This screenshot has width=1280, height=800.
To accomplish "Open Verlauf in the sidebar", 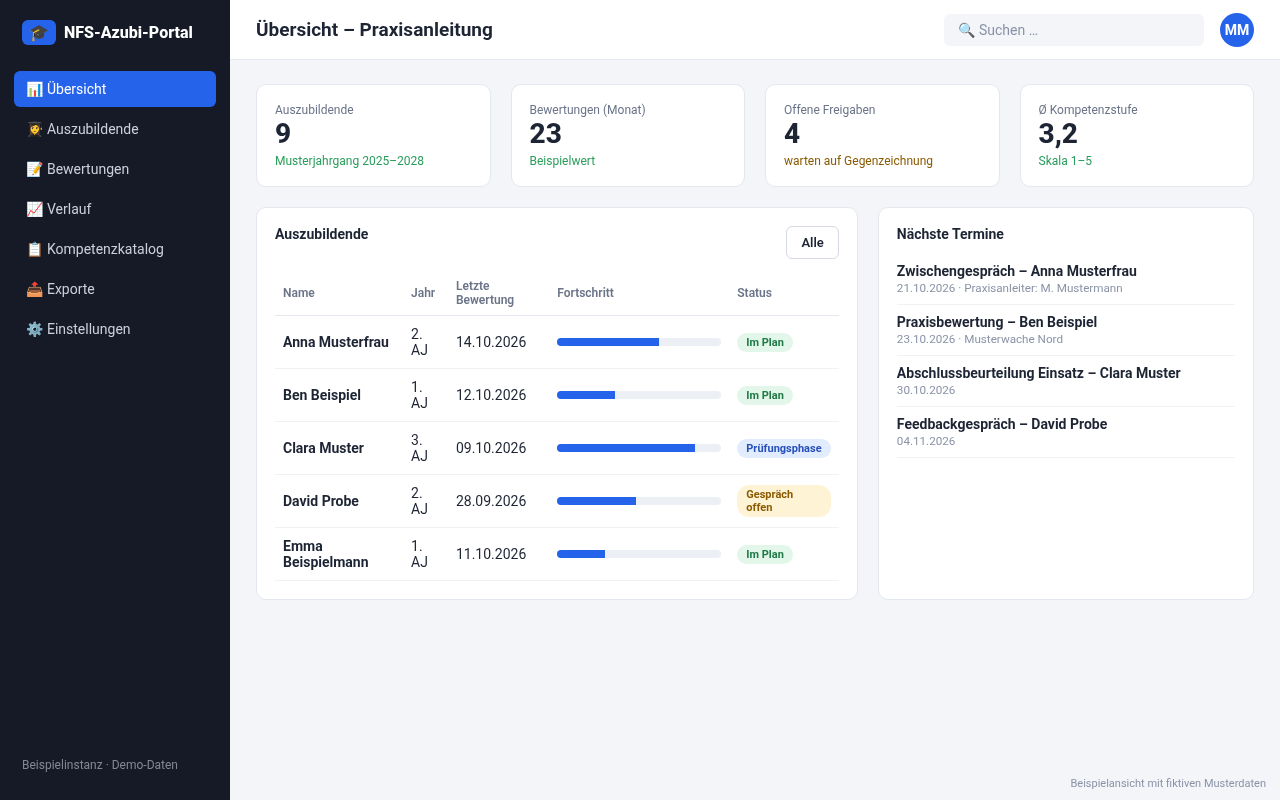I will 115,209.
